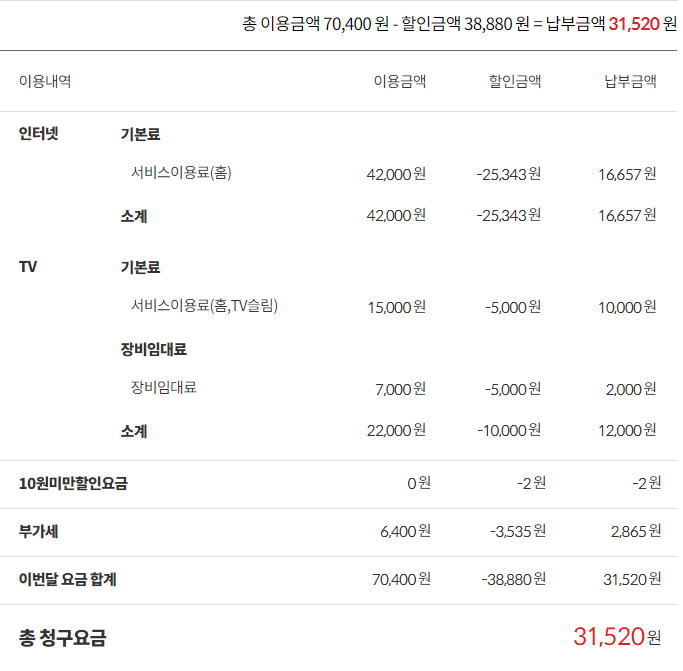This screenshot has width=683, height=671.
Task: Click the 이번달 요금 합계 row label
Action: [68, 579]
